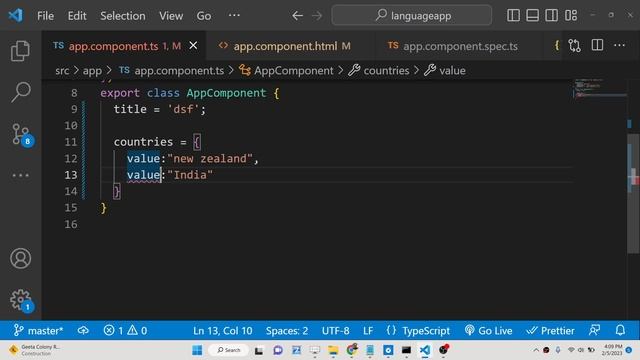The height and width of the screenshot is (360, 640).
Task: Click the Publish to cloud sync icon
Action: tap(83, 330)
